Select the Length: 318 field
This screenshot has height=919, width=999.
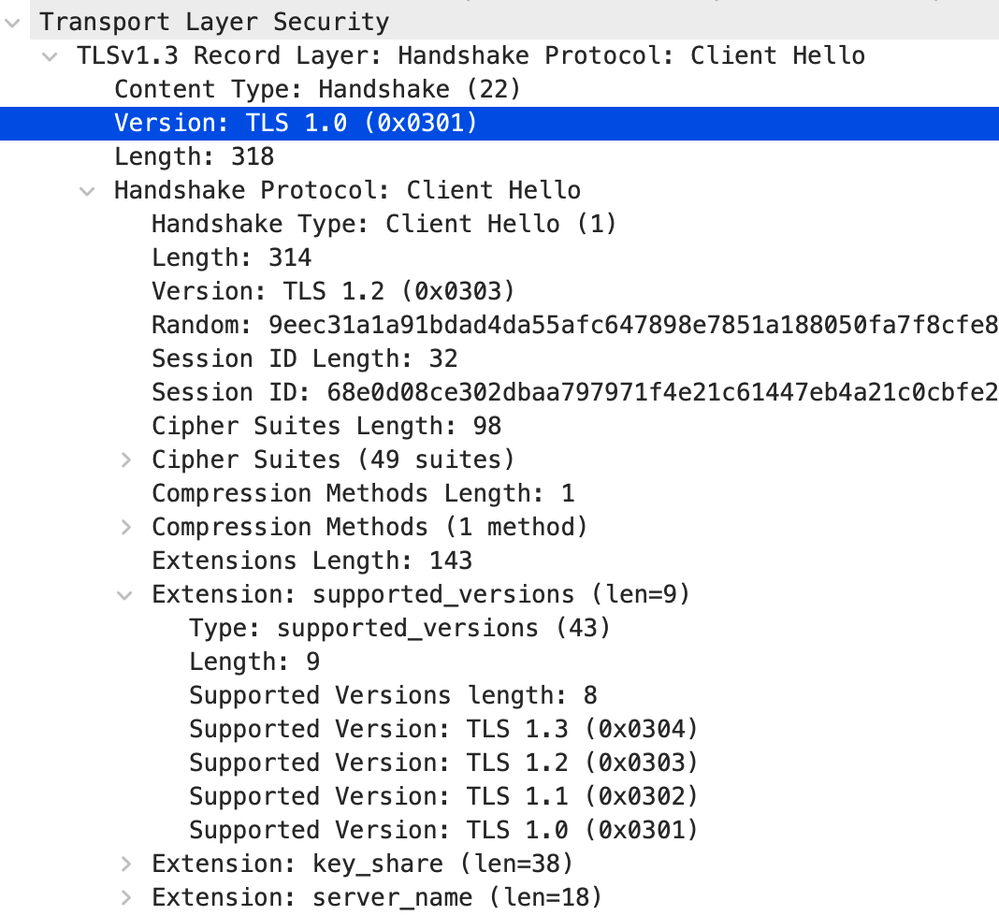click(213, 156)
